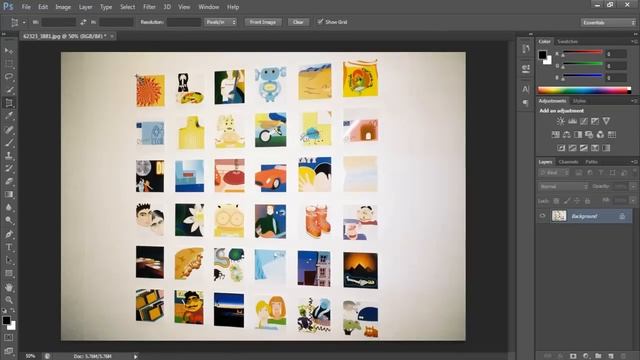The image size is (640, 360).
Task: Open the Image menu
Action: 63,7
